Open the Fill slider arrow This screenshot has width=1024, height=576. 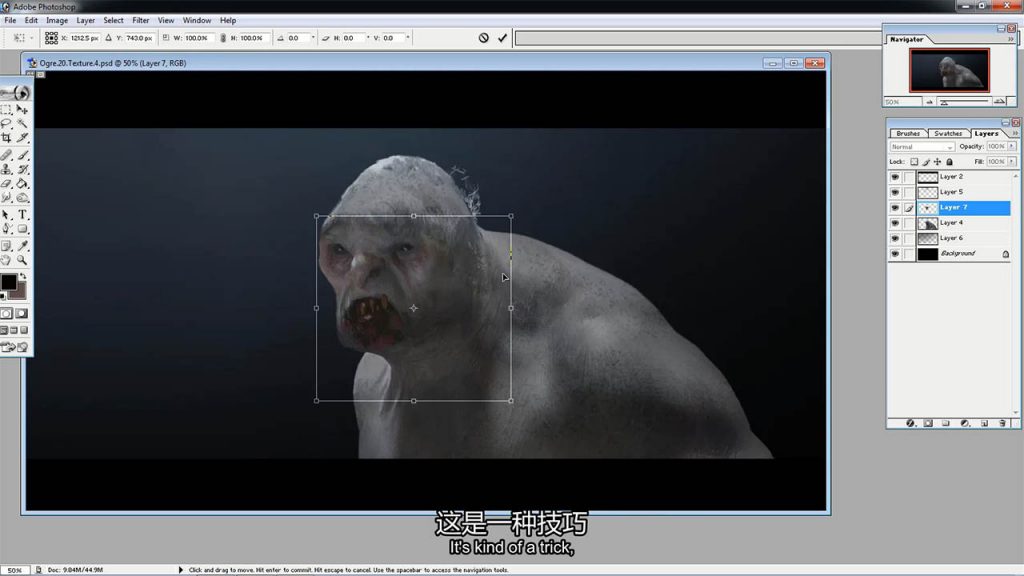1012,162
